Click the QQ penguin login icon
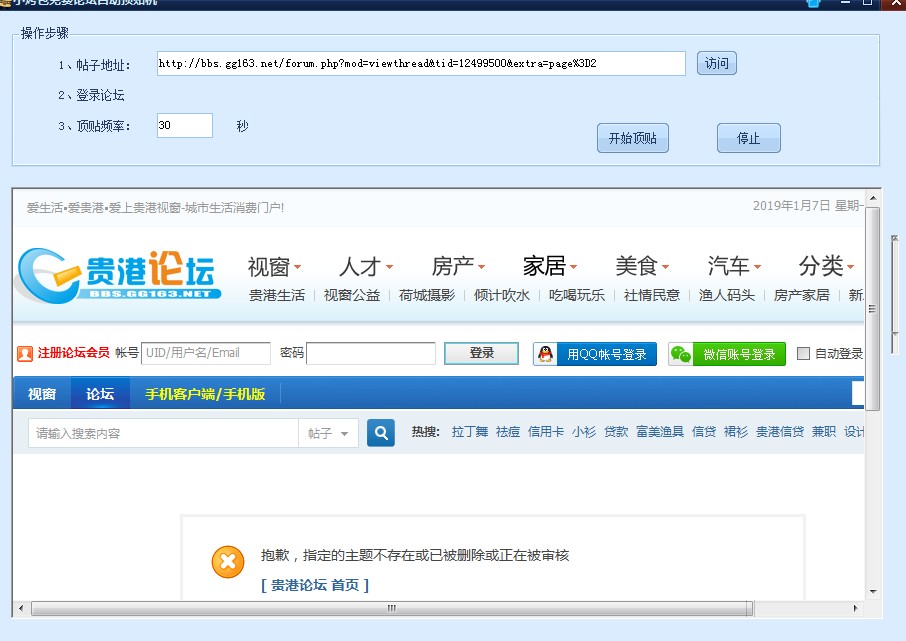Image resolution: width=906 pixels, height=641 pixels. 545,354
